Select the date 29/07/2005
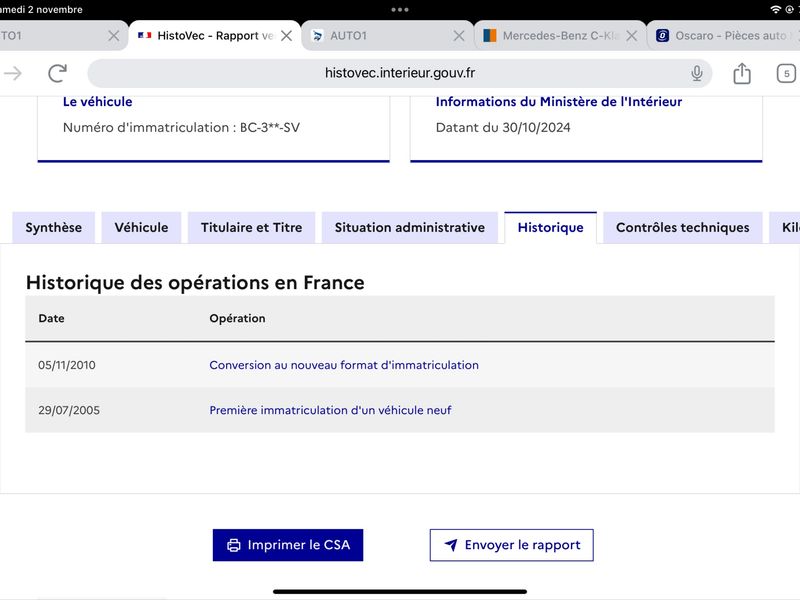Screen dimensions: 800x600 [69, 410]
